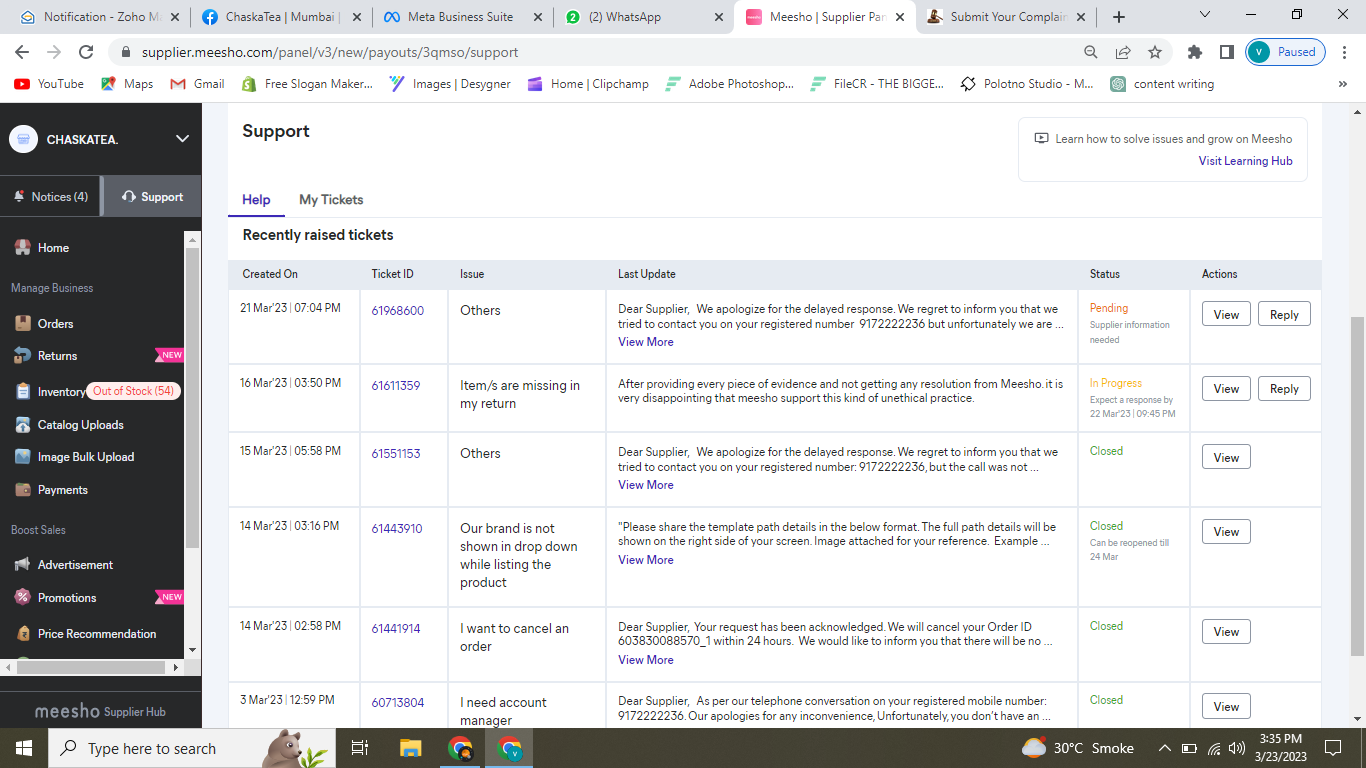
Task: Click sidebar horizontal scrollbar right arrow
Action: point(176,667)
